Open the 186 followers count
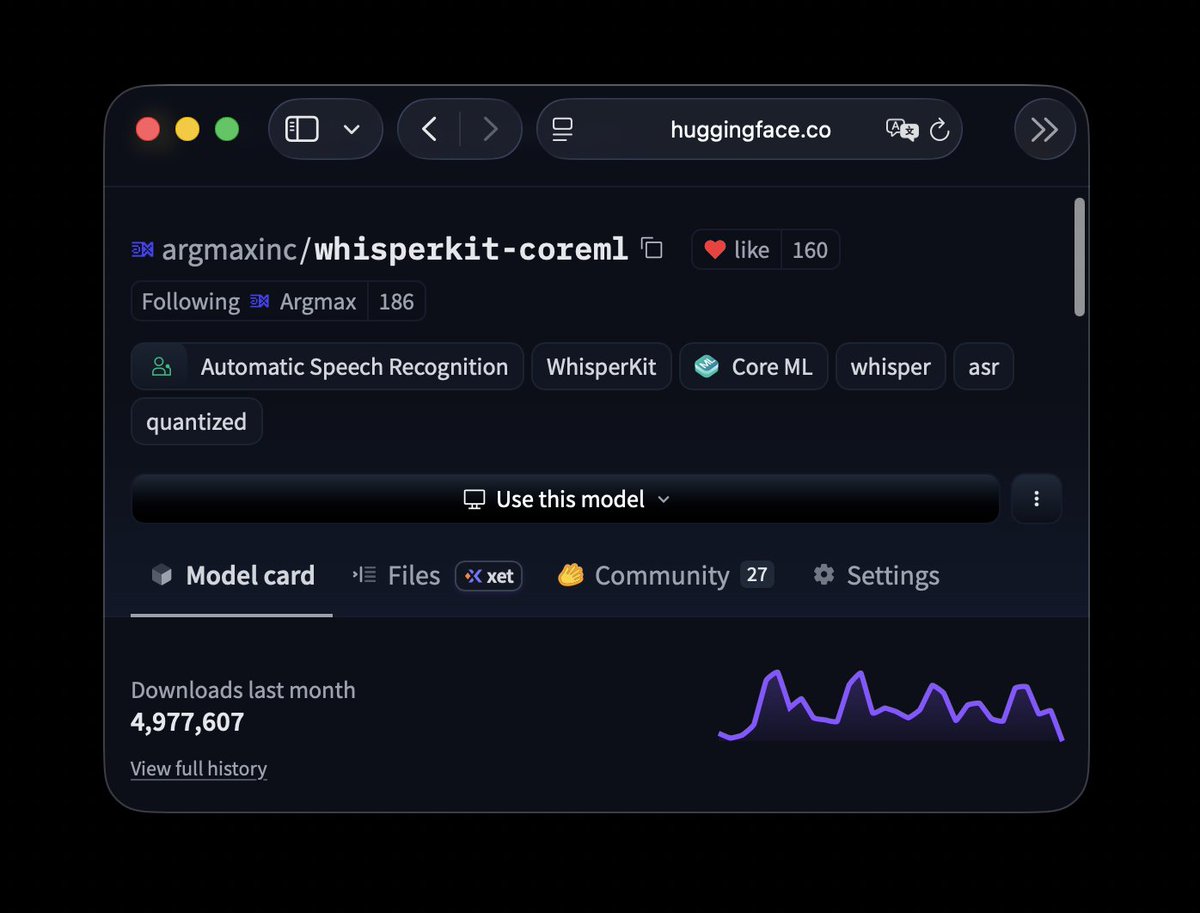This screenshot has height=913, width=1200. click(x=396, y=301)
